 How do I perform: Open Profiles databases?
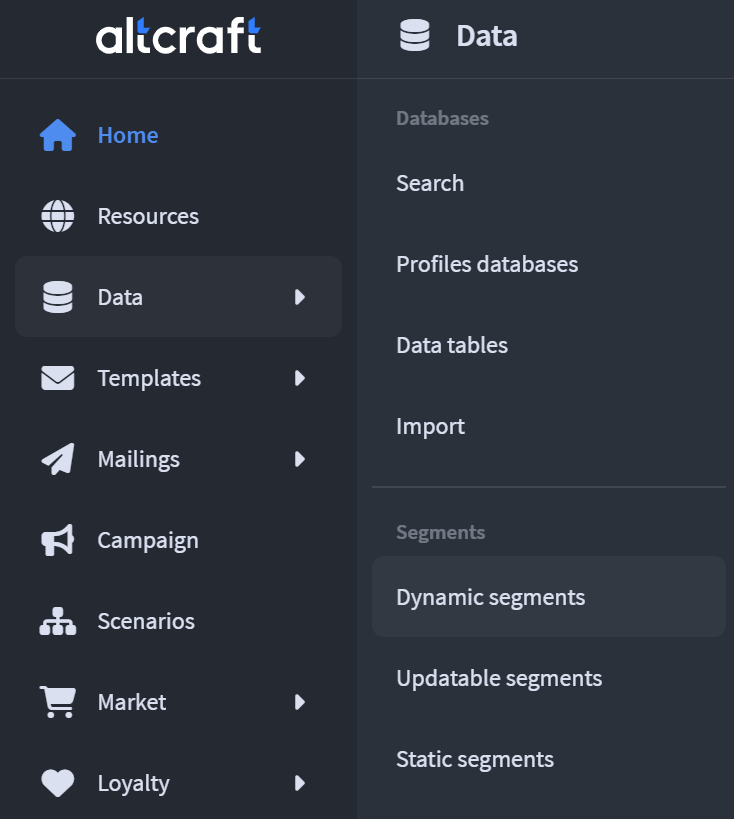pos(487,264)
